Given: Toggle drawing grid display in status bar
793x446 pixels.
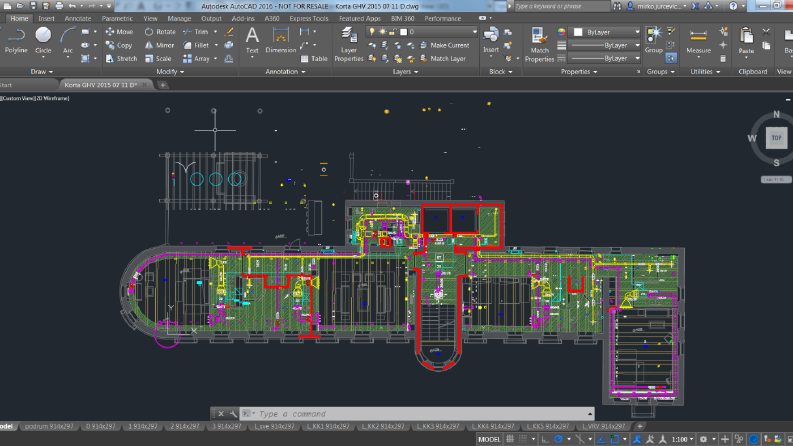Looking at the screenshot, I should pos(510,439).
